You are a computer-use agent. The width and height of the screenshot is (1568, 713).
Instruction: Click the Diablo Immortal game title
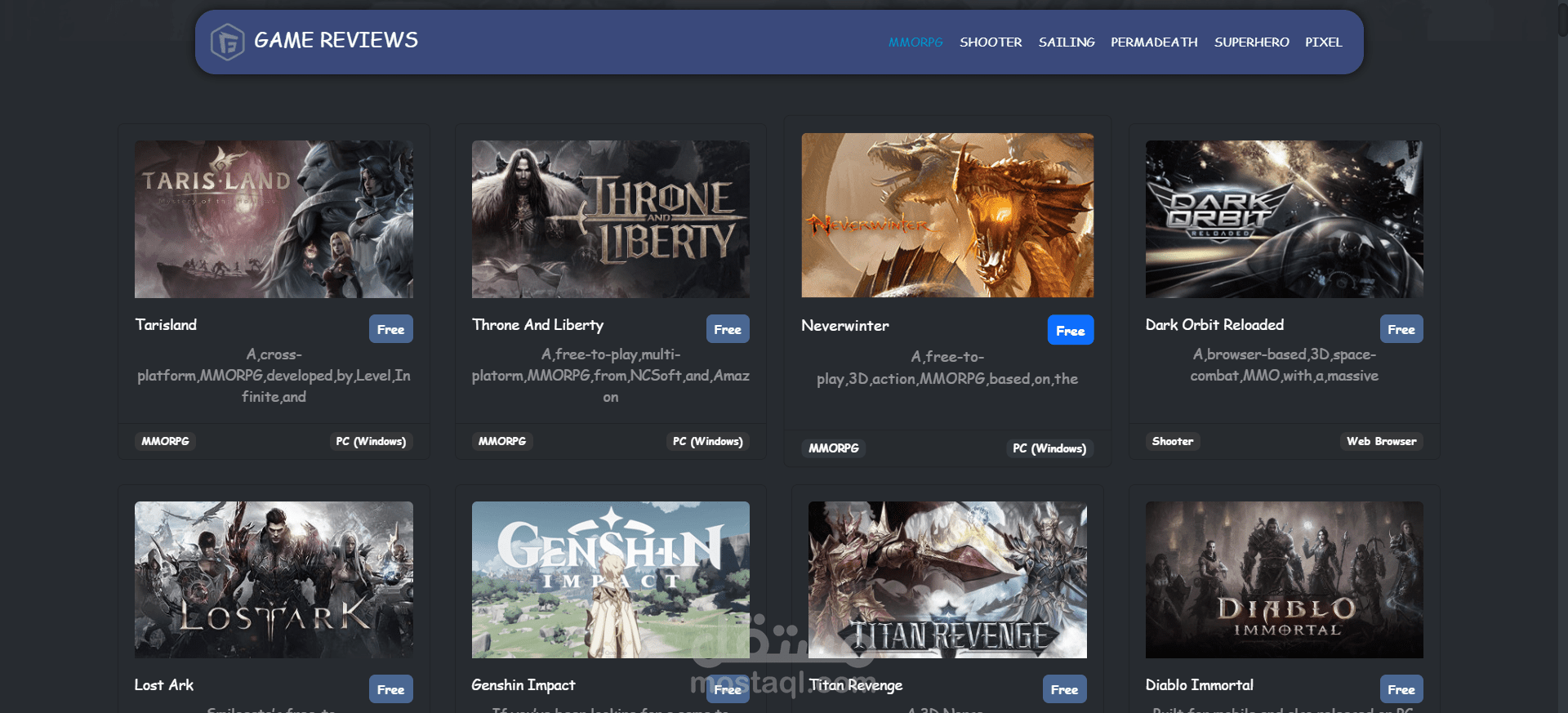click(1199, 685)
